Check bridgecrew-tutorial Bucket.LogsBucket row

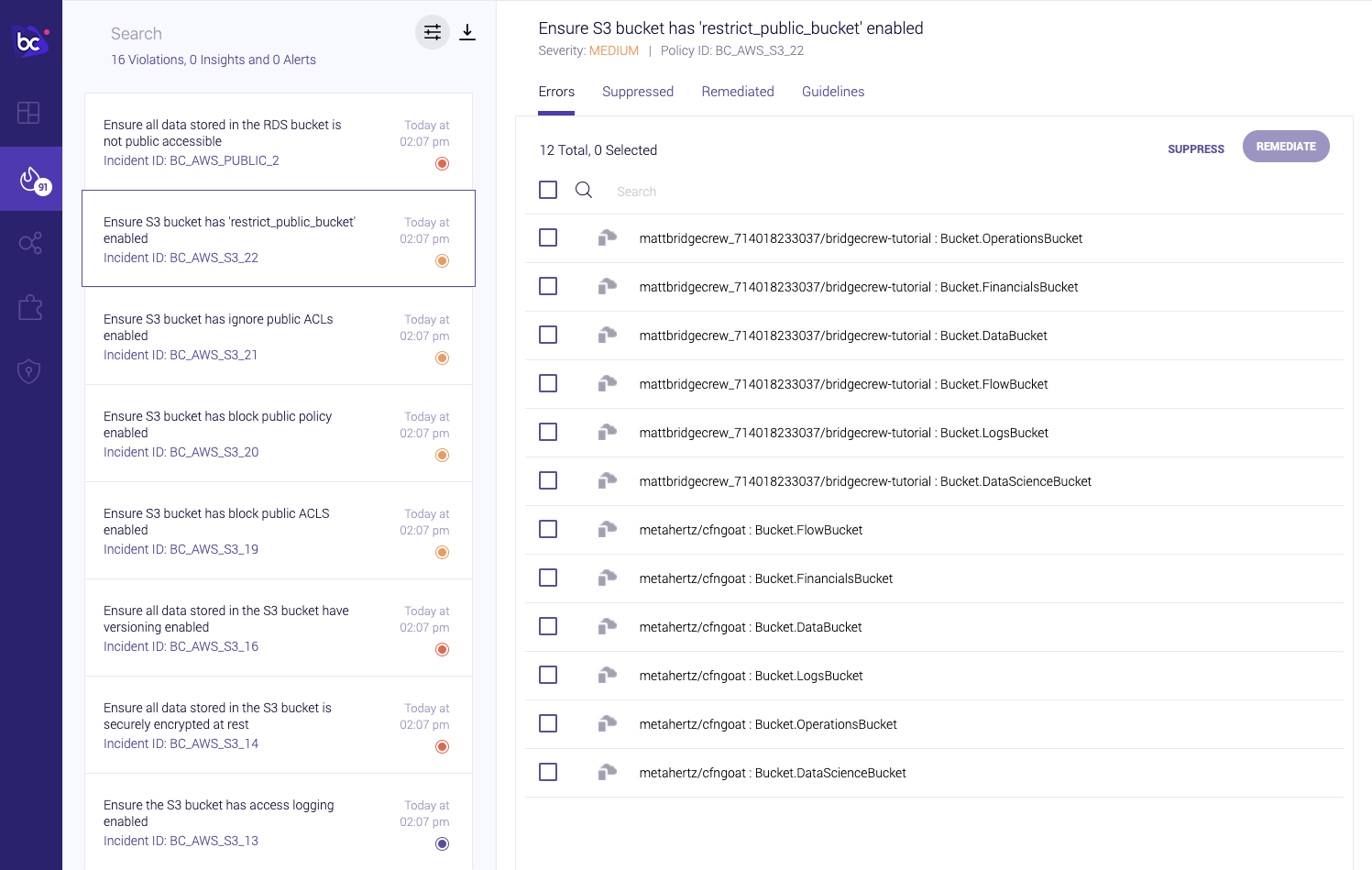548,432
